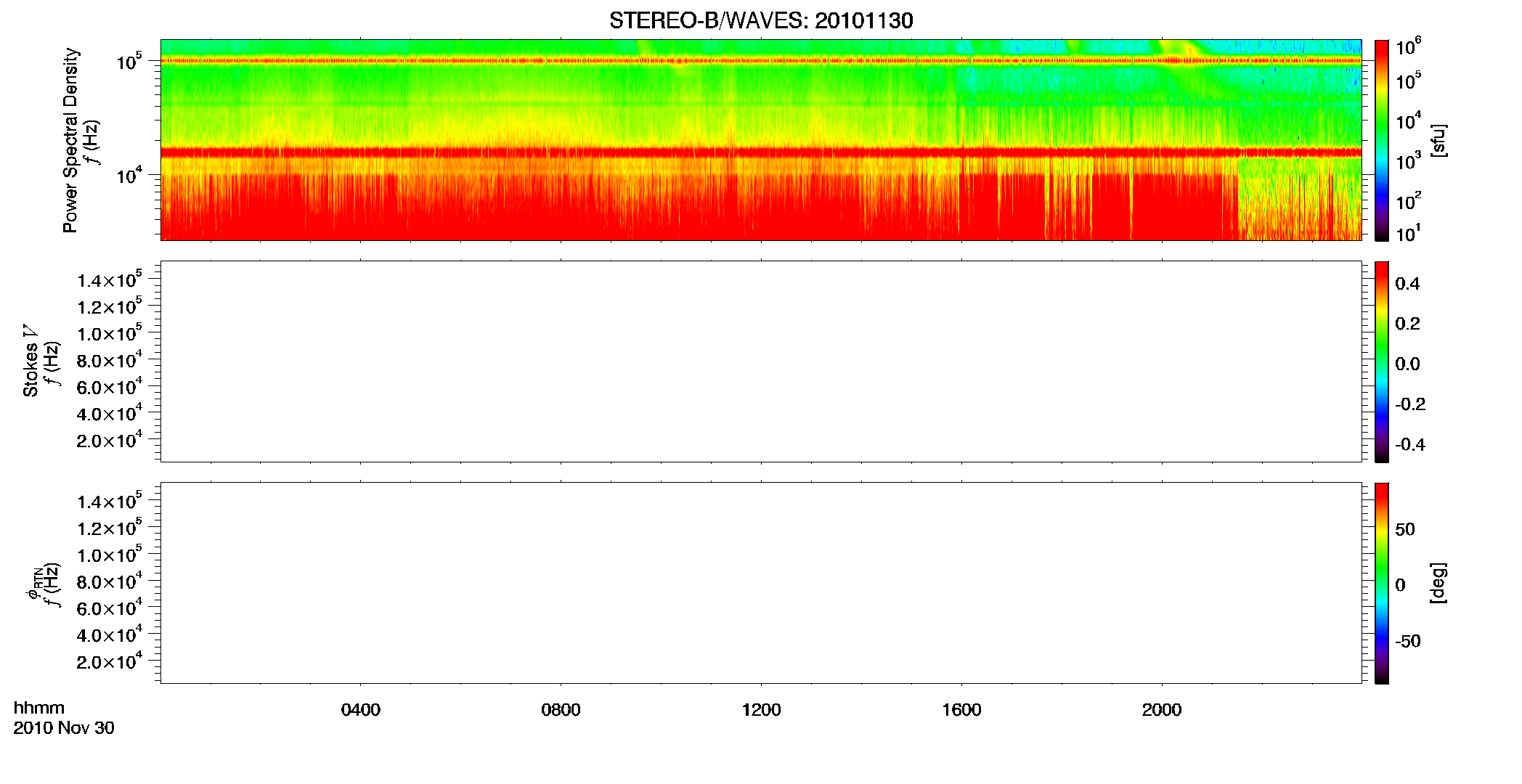Click the Stokes V color bar

(1382, 362)
